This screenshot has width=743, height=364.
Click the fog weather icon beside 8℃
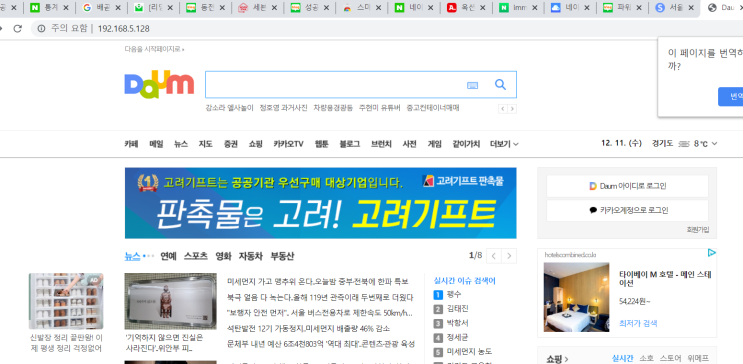684,144
